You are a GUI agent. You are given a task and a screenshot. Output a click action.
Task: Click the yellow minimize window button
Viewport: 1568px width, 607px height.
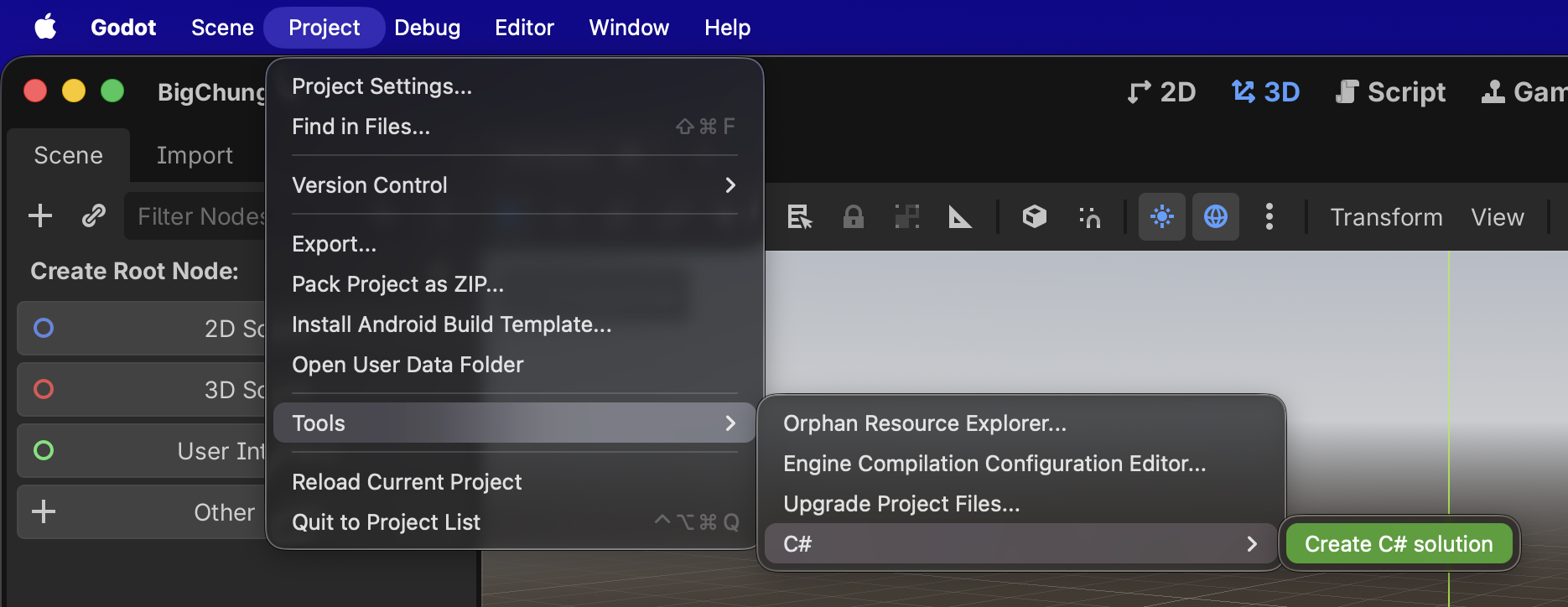(x=74, y=91)
